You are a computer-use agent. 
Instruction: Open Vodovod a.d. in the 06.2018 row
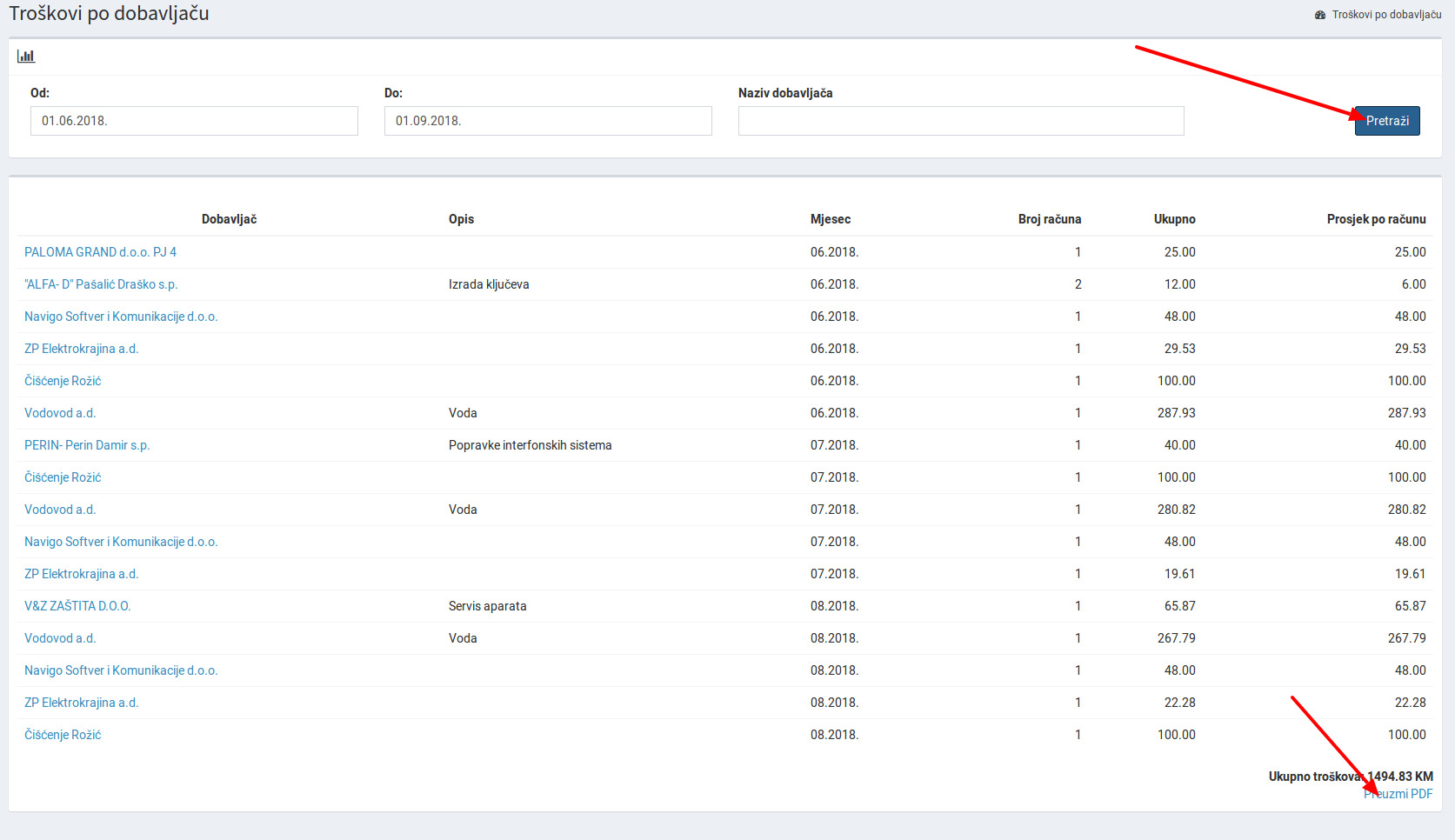(x=60, y=413)
